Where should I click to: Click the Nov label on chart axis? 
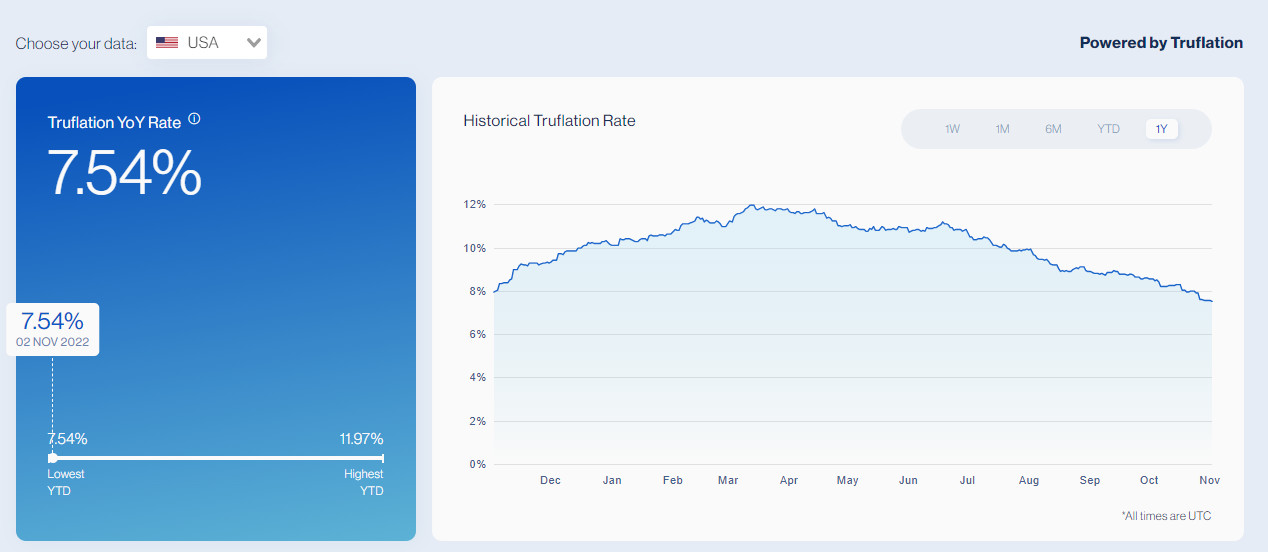pos(1209,481)
